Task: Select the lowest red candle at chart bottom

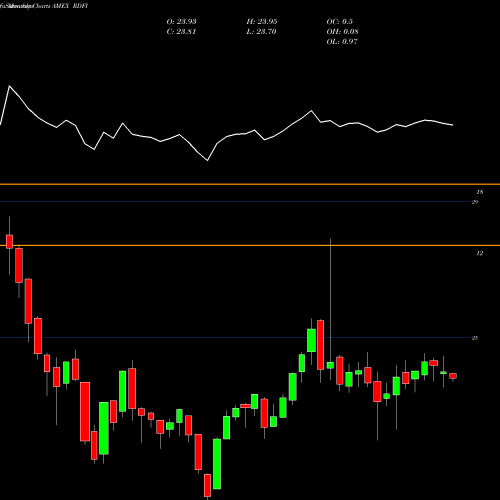Action: tap(207, 485)
